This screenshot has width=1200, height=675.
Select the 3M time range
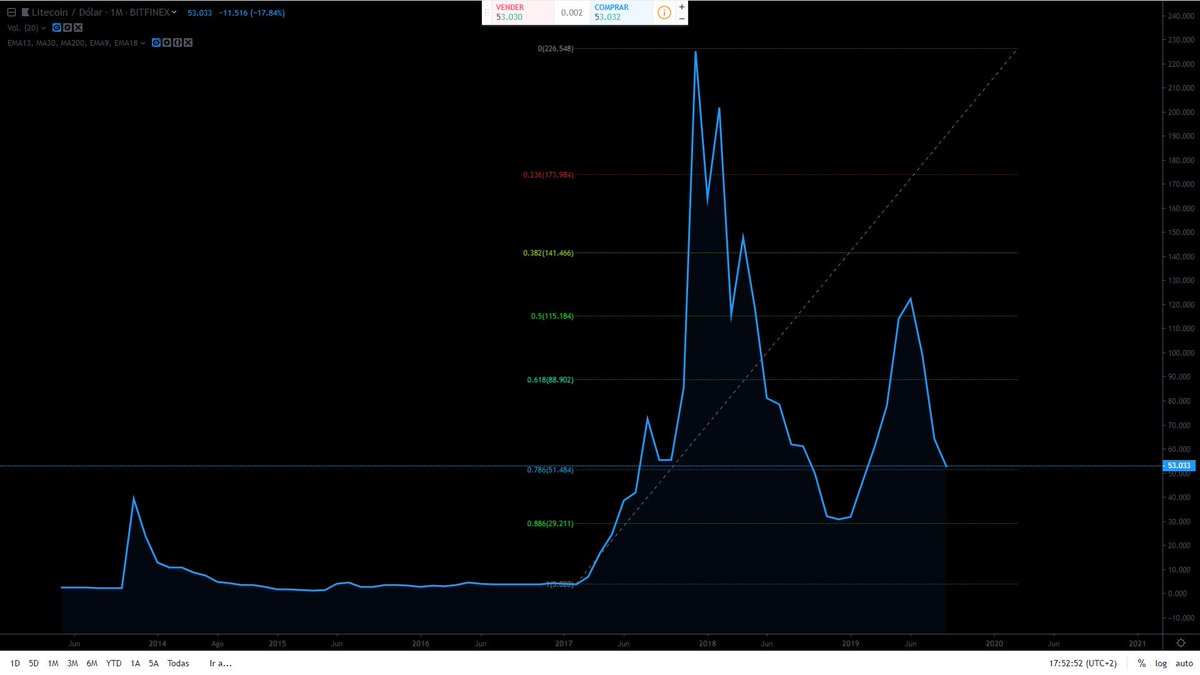click(72, 663)
